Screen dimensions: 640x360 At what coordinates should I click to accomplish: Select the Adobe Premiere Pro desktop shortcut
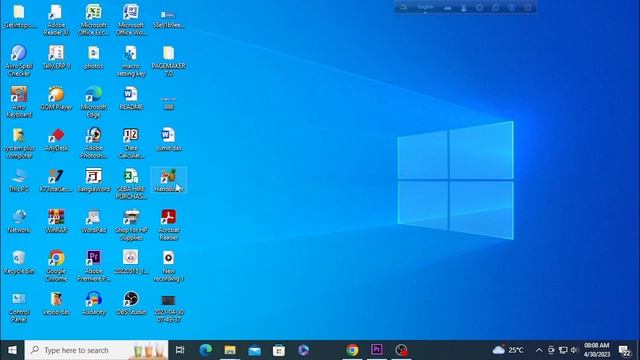[x=93, y=266]
